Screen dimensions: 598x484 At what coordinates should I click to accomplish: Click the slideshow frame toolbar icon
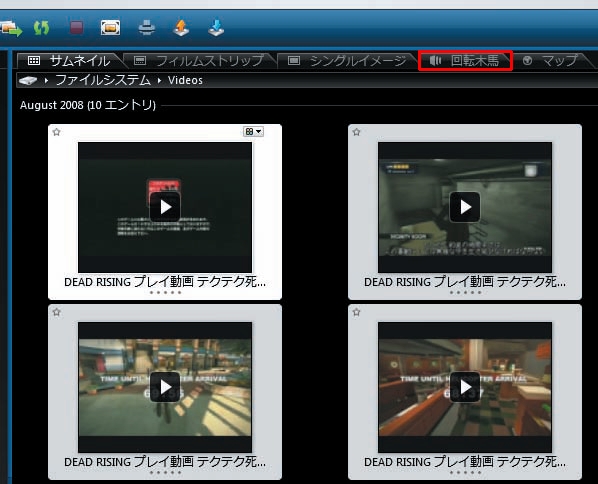111,28
